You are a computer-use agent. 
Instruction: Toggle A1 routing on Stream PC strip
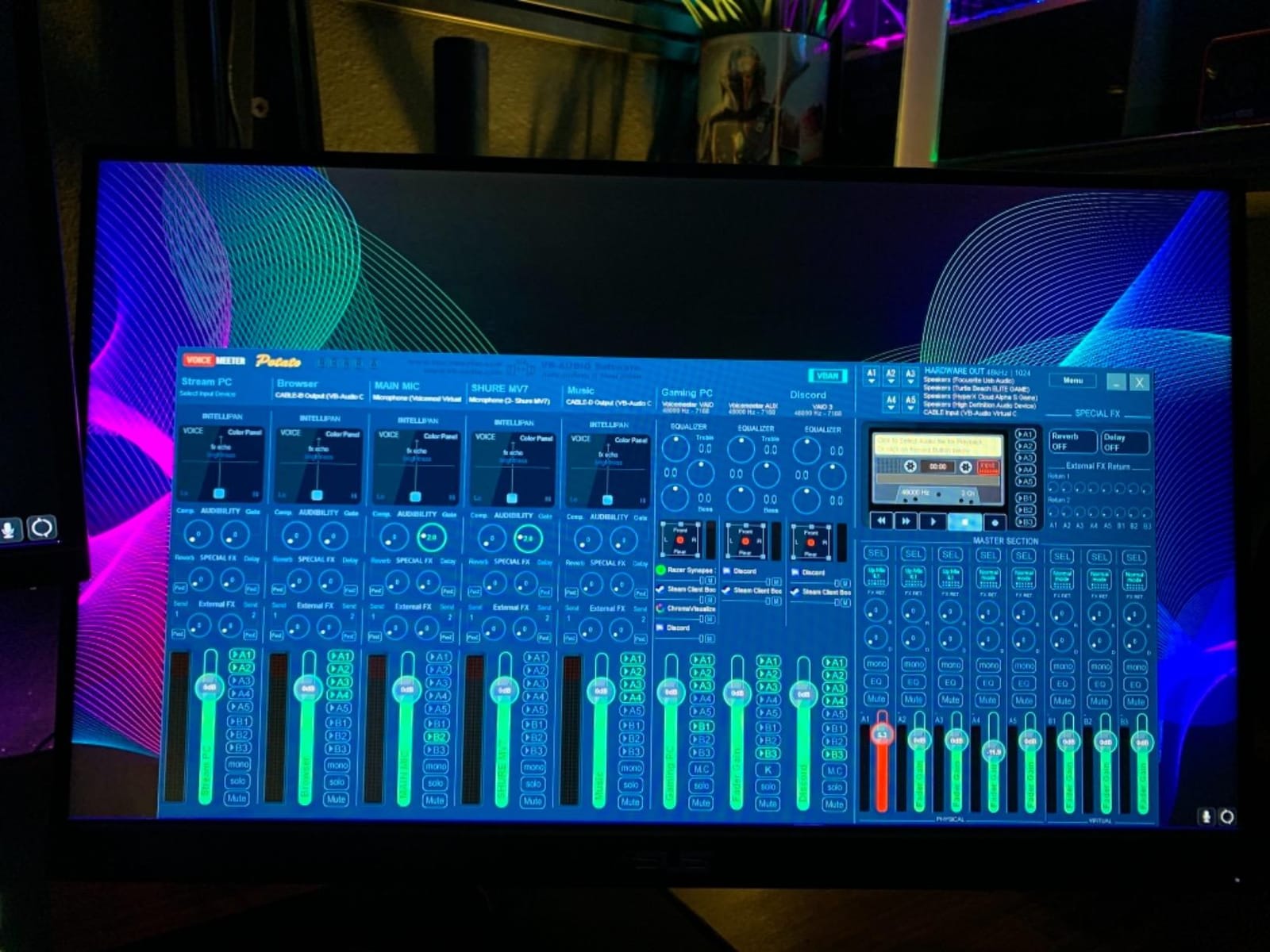point(241,655)
